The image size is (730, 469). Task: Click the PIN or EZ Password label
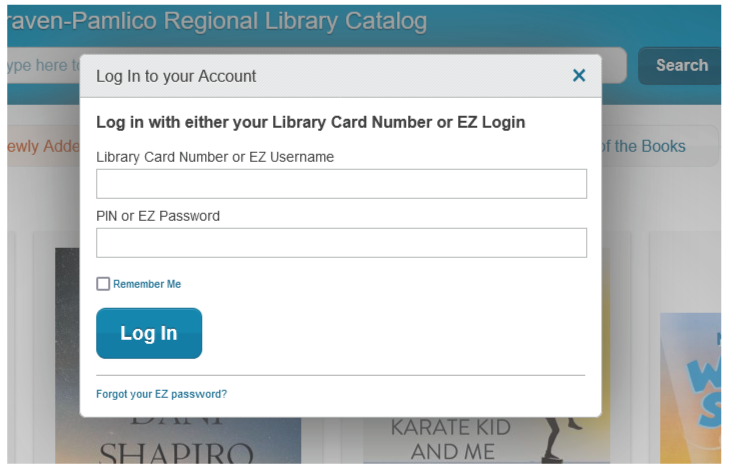[158, 216]
